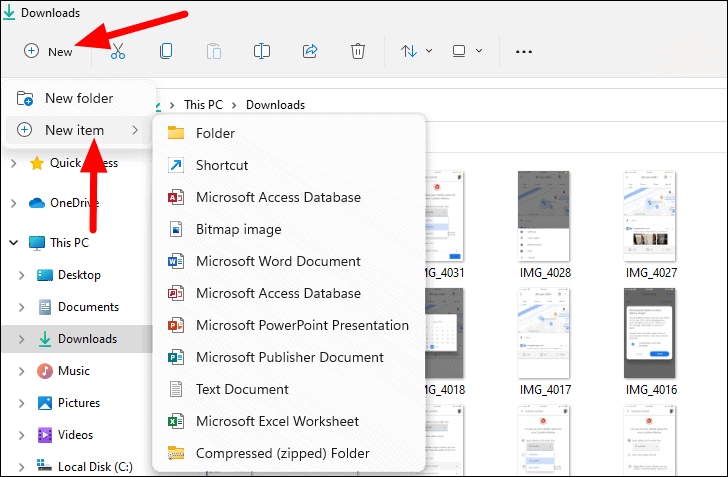This screenshot has height=477, width=728.
Task: Create a new Folder from submenu
Action: [288, 133]
